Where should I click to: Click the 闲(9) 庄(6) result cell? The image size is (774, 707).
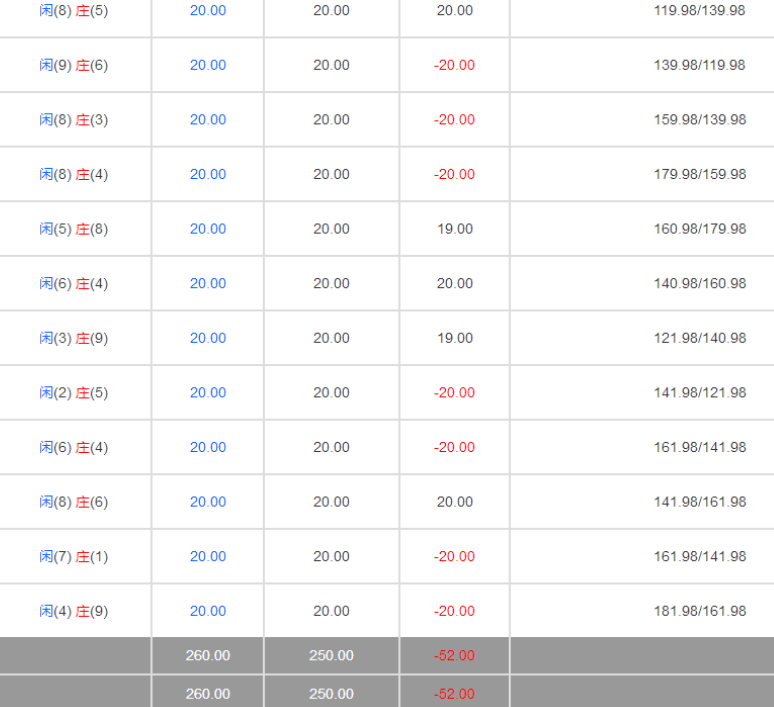tap(74, 65)
